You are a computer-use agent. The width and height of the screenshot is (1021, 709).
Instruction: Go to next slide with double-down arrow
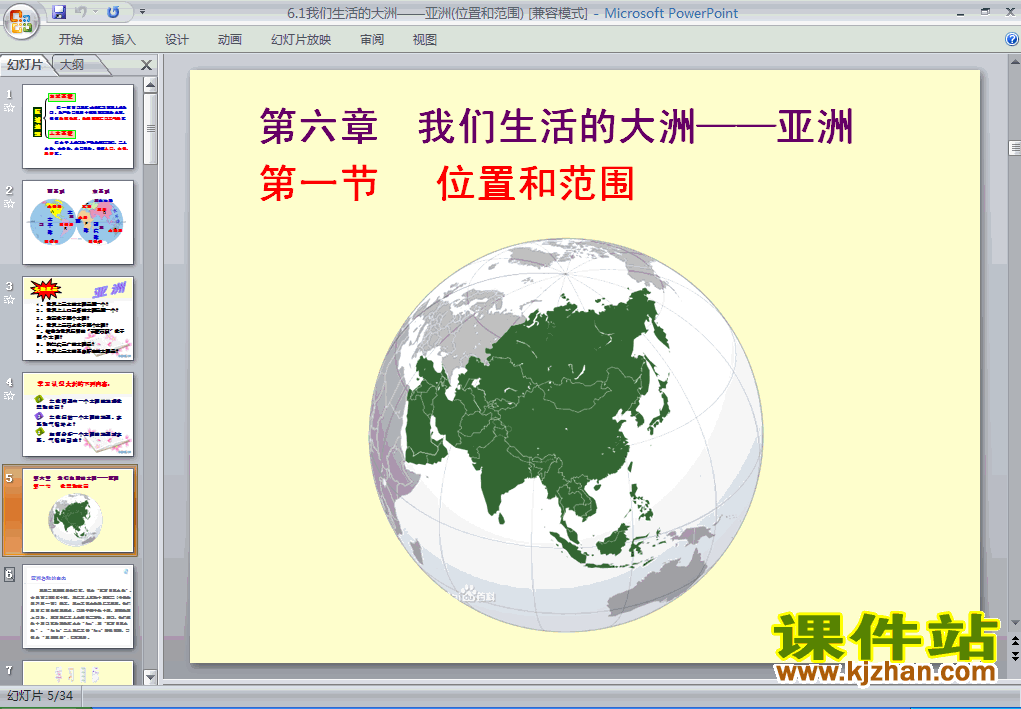[x=1014, y=656]
